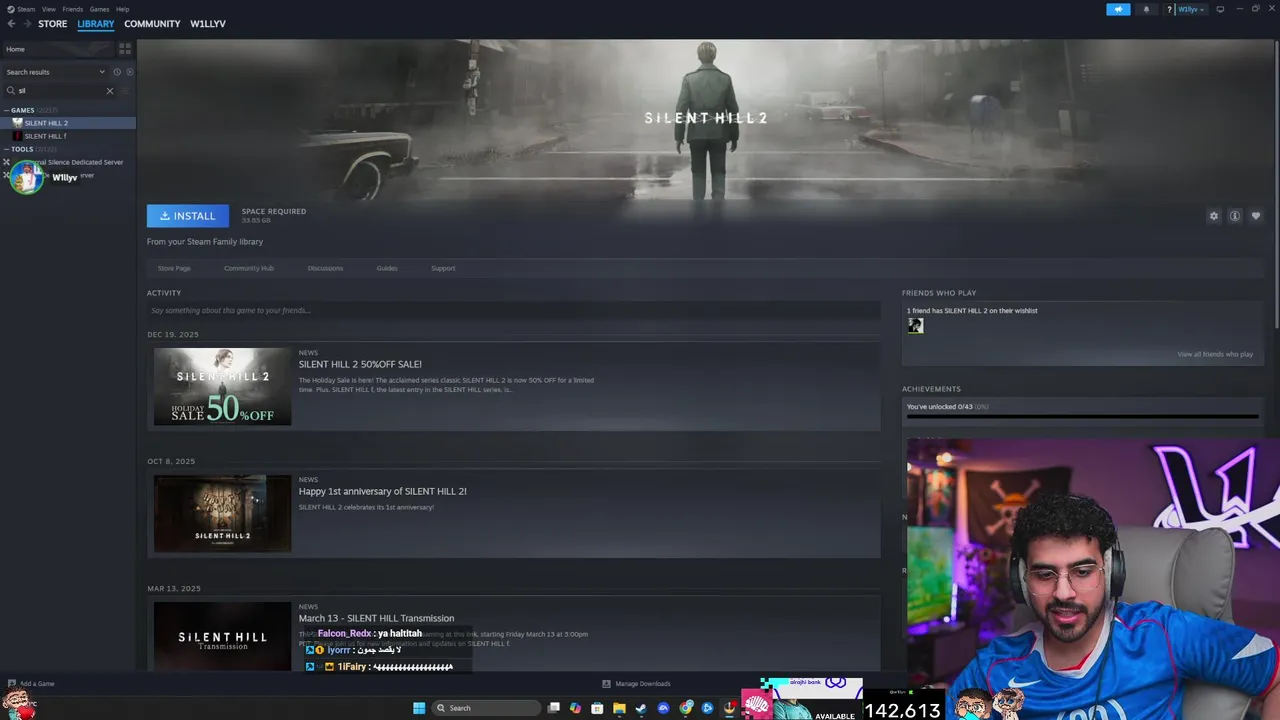Open Task View on the taskbar
The image size is (1280, 720).
[x=553, y=708]
